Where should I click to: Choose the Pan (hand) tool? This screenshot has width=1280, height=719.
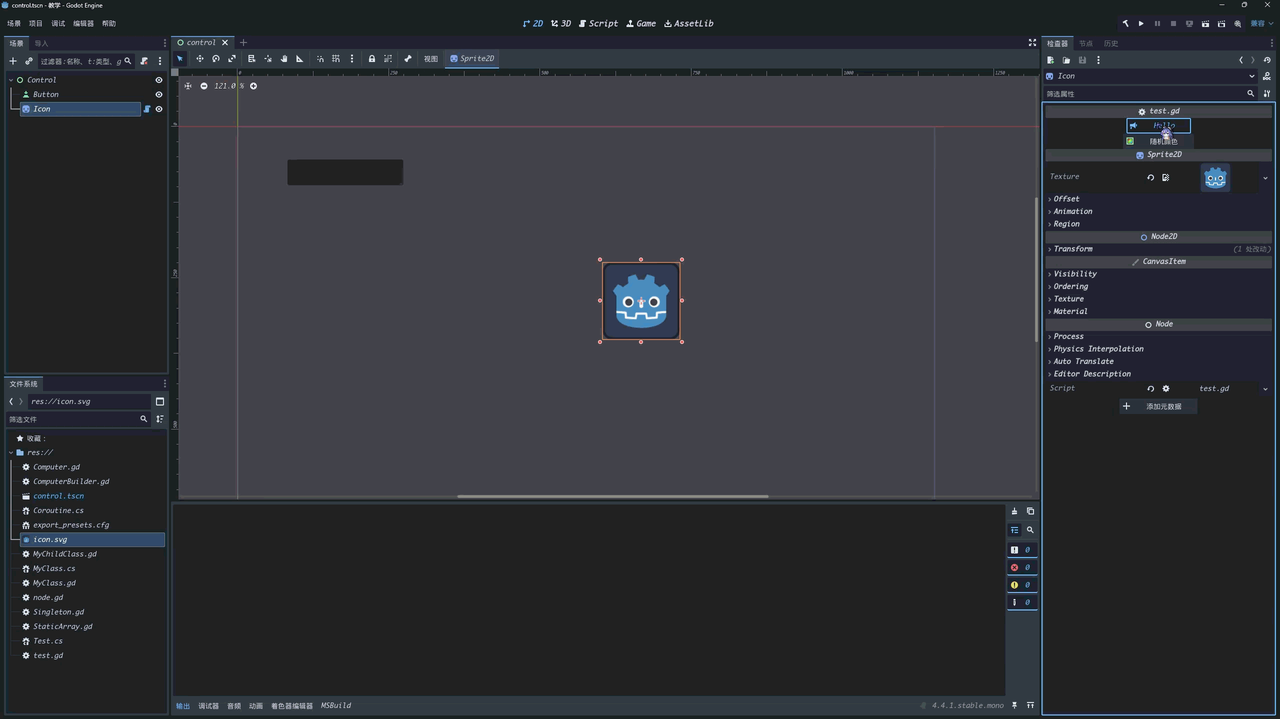284,59
